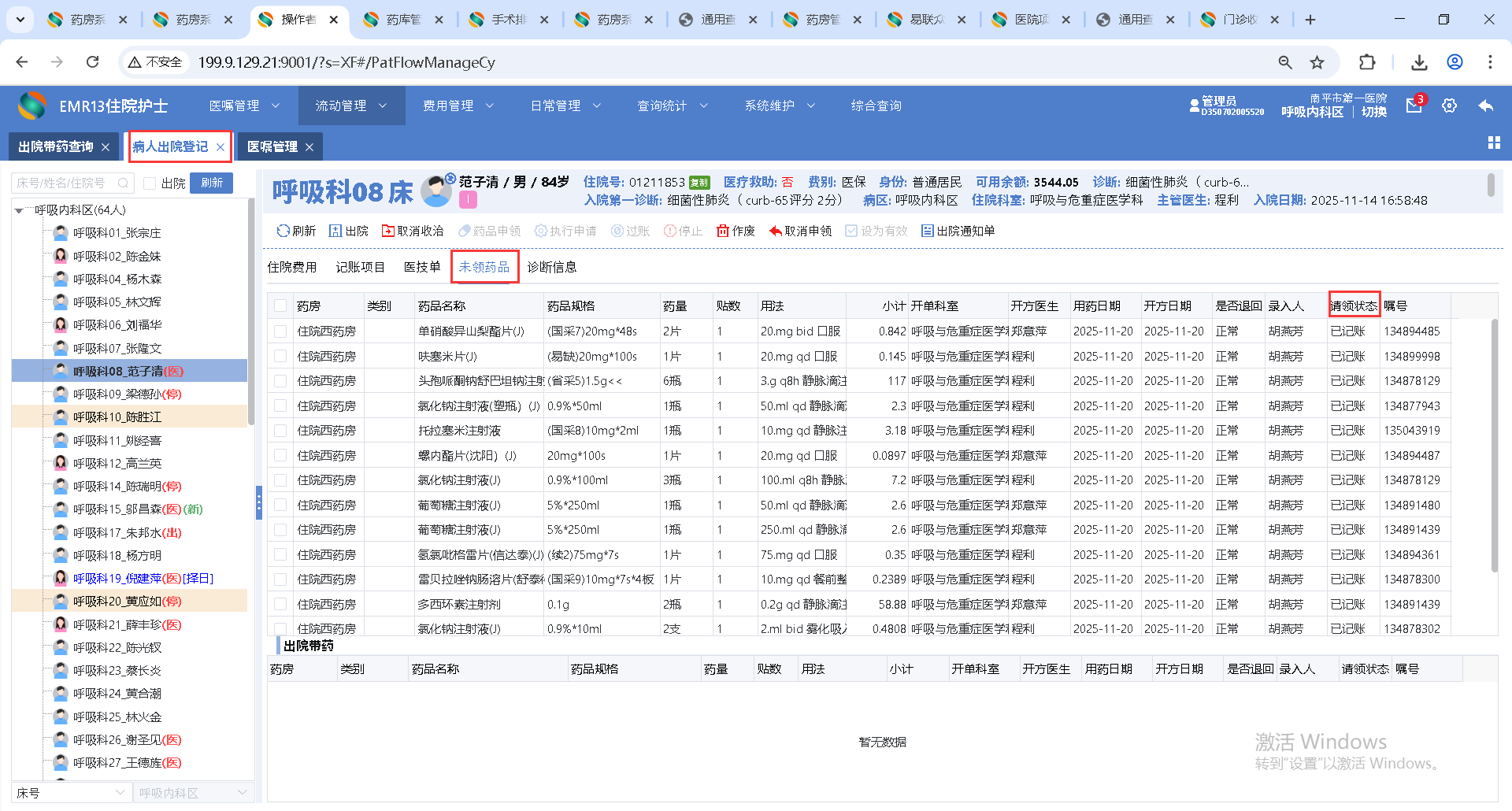
Task: Click the blue 刷新 button in the left panel
Action: tap(212, 183)
